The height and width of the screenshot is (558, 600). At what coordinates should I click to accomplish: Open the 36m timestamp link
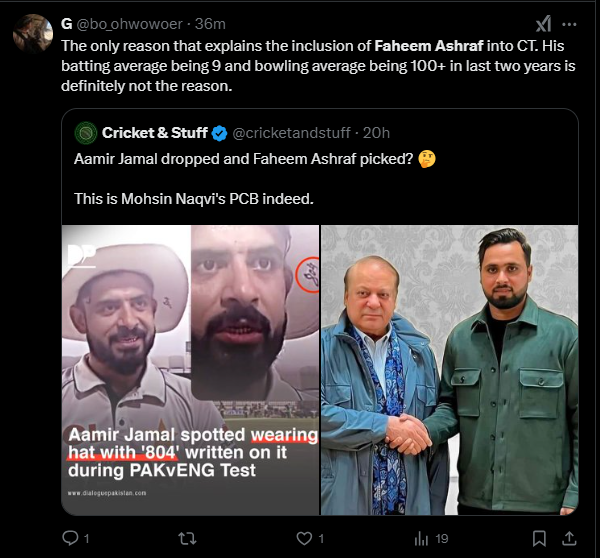pyautogui.click(x=210, y=24)
